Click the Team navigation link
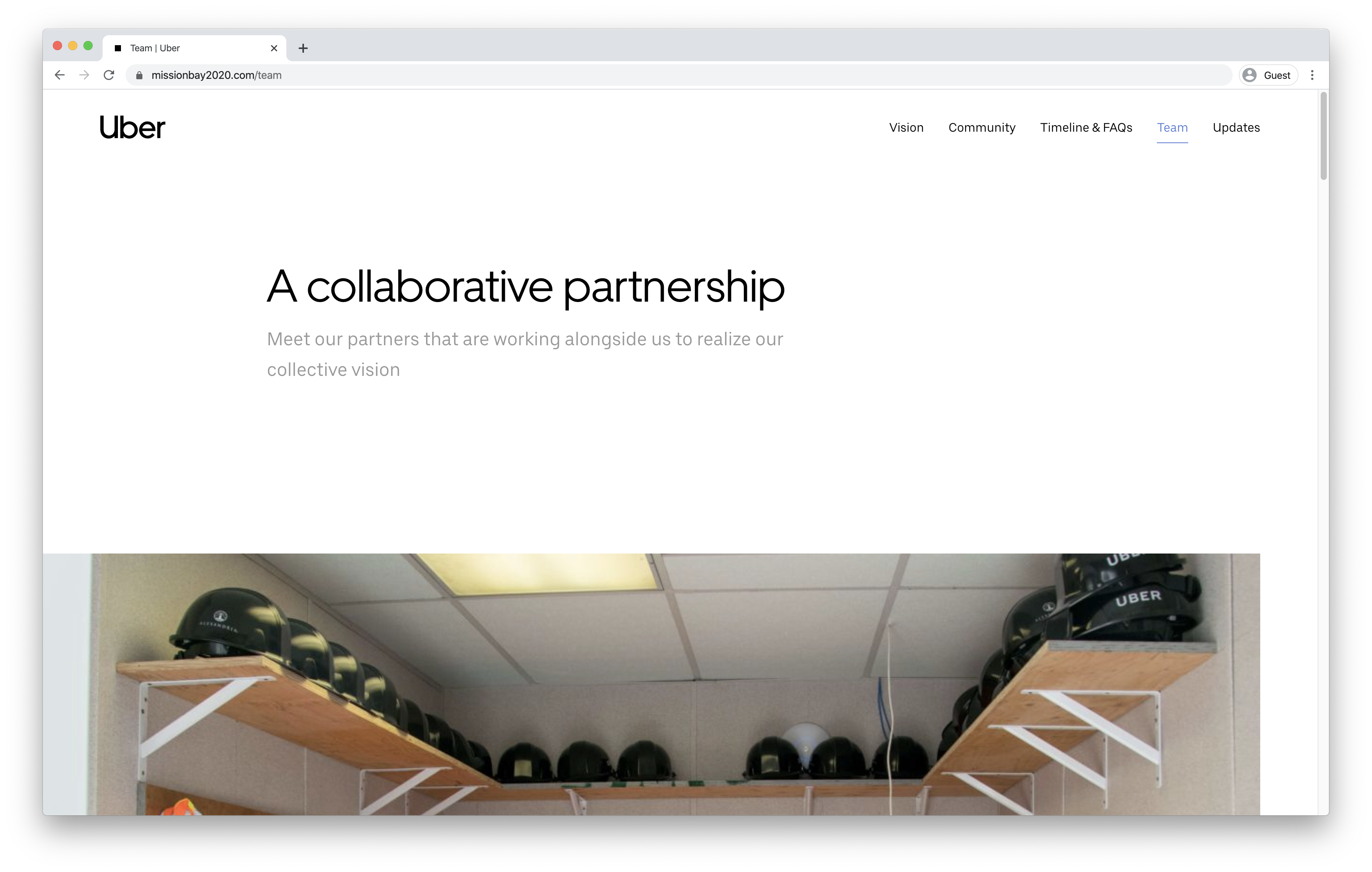Screen dimensions: 1372x872 click(1172, 127)
